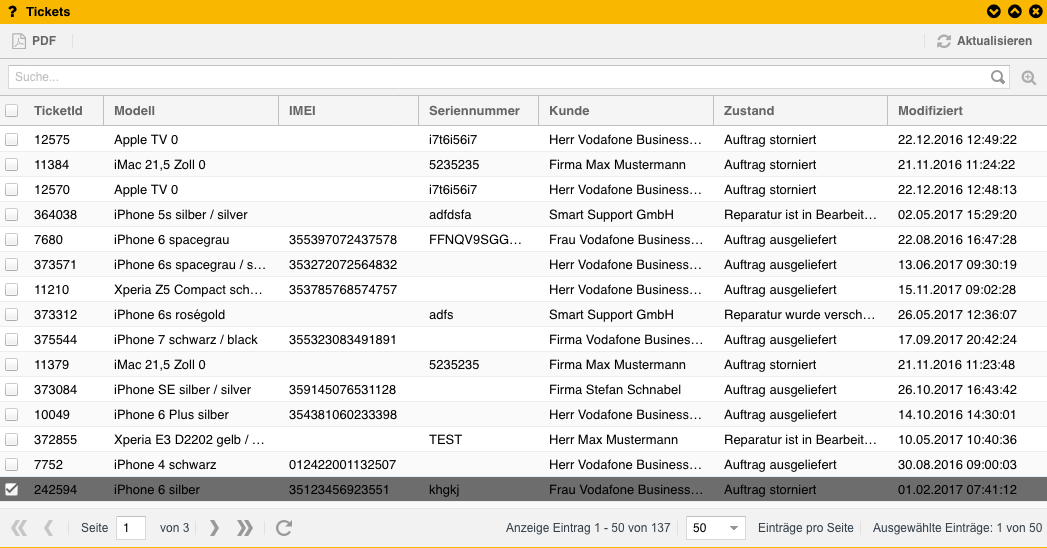Image resolution: width=1047 pixels, height=548 pixels.
Task: Toggle the select-all checkbox in the header
Action: point(12,111)
